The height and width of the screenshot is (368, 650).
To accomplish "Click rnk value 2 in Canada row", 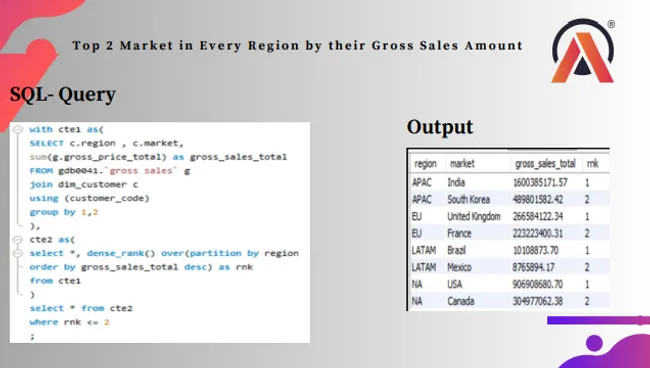I will [587, 301].
